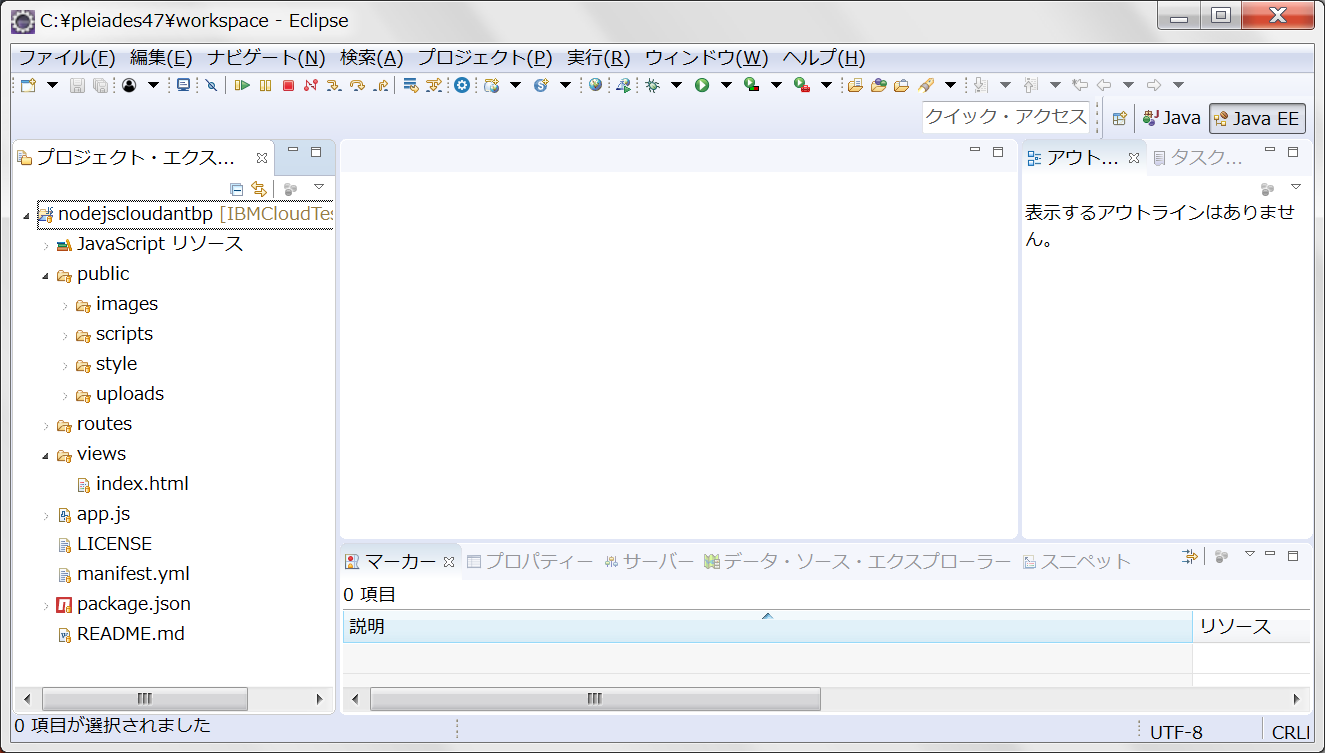Viewport: 1325px width, 753px height.
Task: Select package.json in the tree
Action: 133,604
